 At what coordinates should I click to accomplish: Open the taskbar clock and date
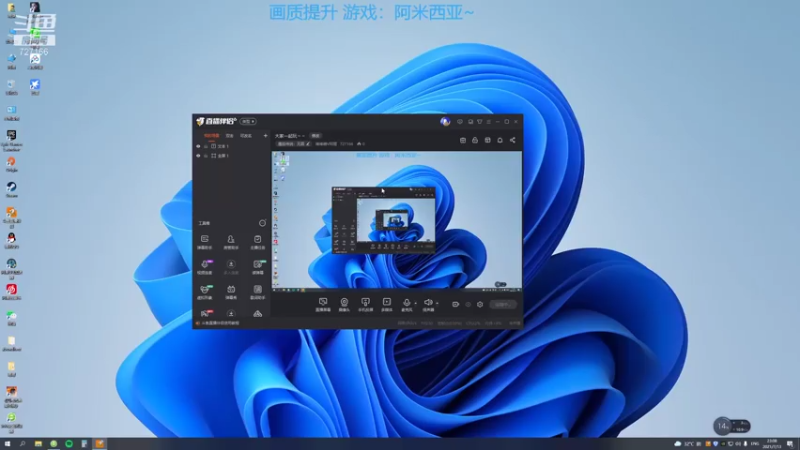click(772, 444)
